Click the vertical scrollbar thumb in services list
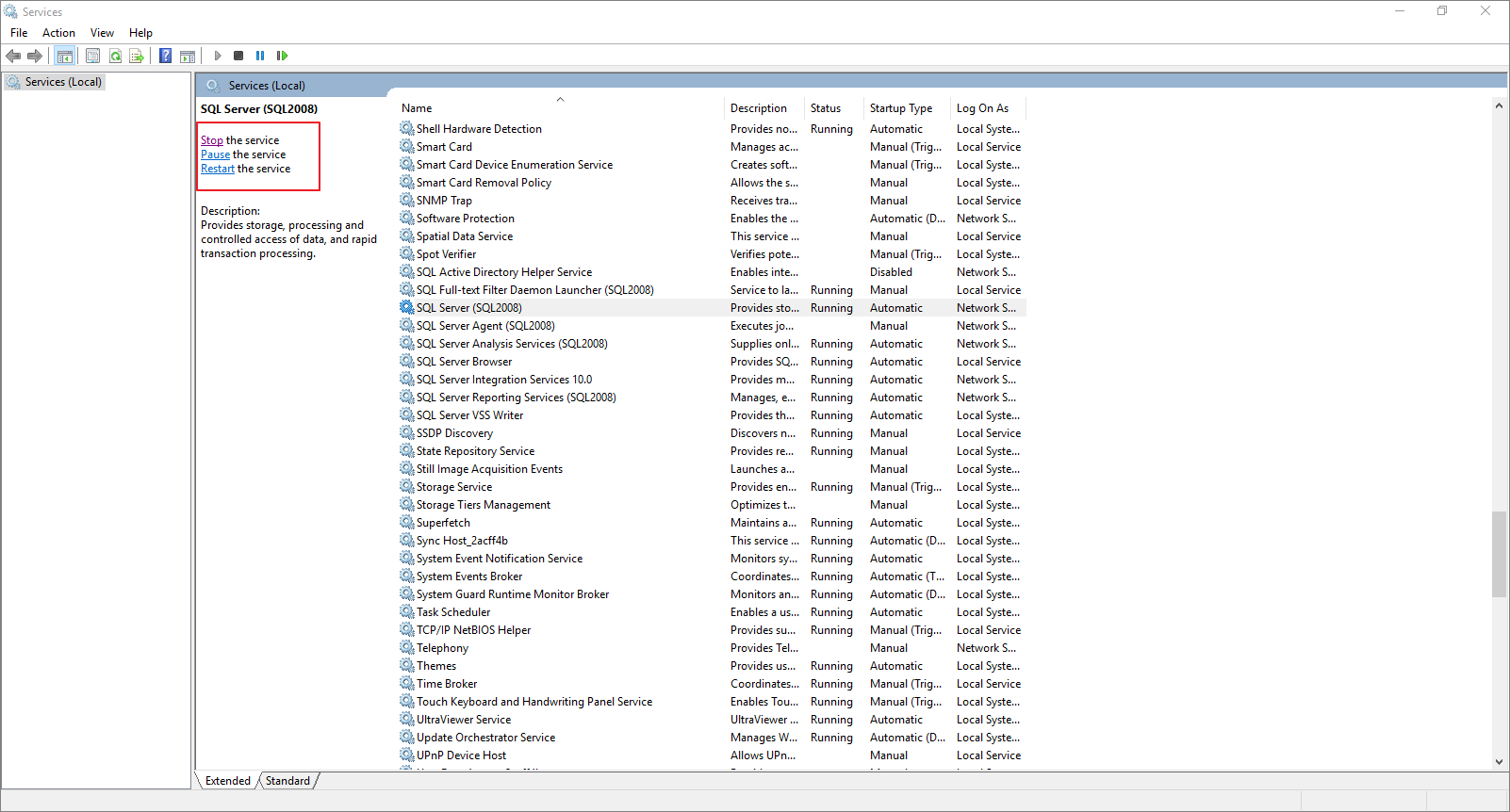1510x812 pixels. [1499, 554]
